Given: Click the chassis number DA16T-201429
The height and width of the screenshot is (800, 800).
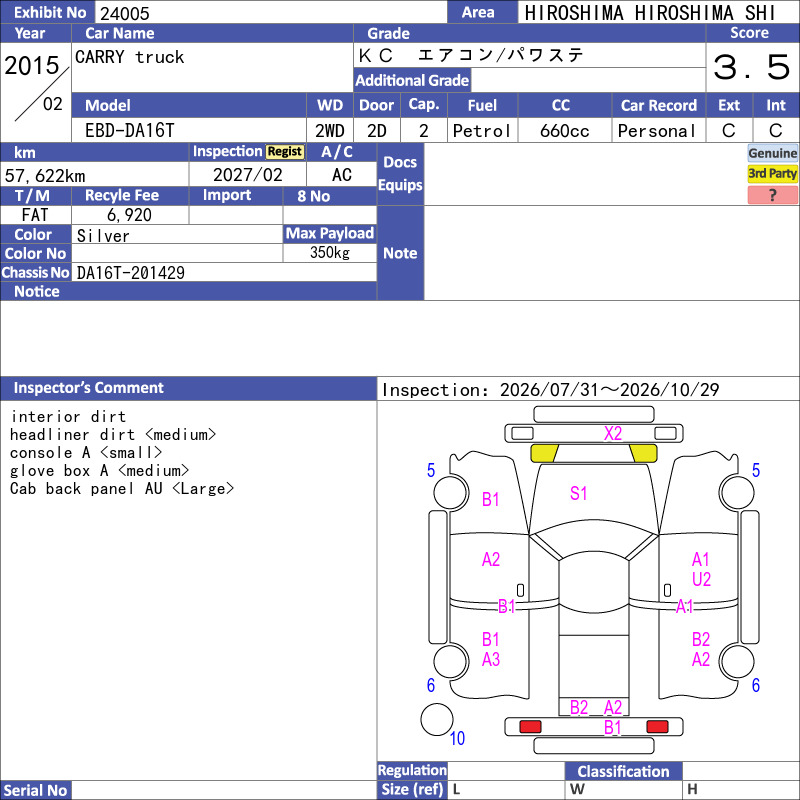Looking at the screenshot, I should coord(131,273).
